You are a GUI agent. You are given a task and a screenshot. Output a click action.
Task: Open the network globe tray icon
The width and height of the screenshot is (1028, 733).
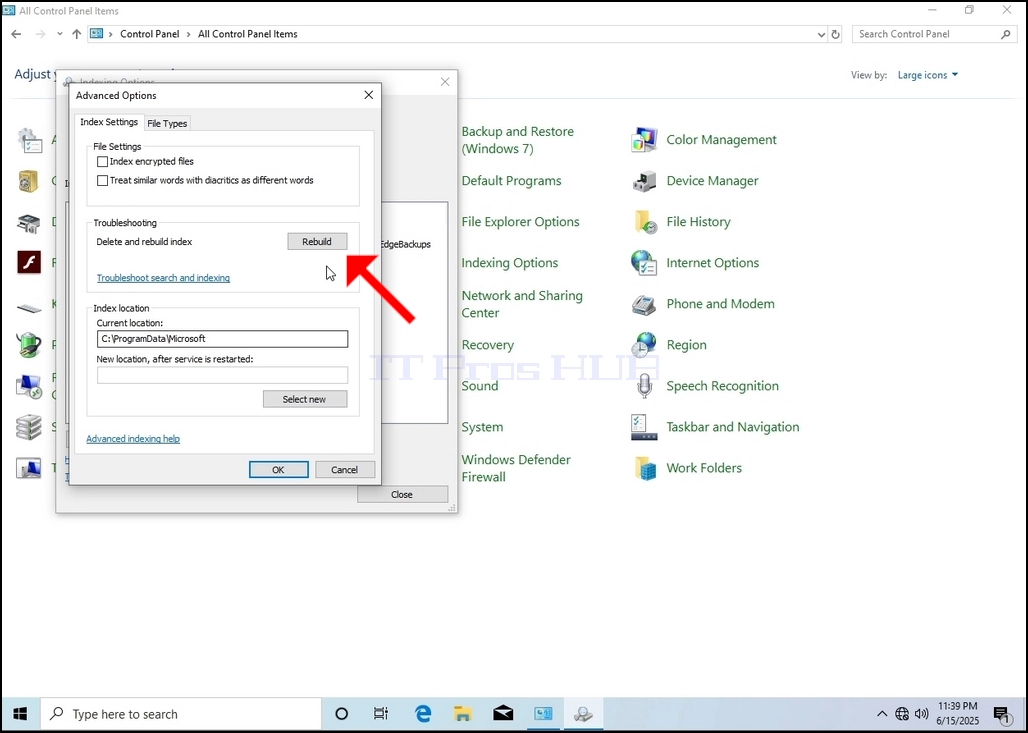coord(902,714)
